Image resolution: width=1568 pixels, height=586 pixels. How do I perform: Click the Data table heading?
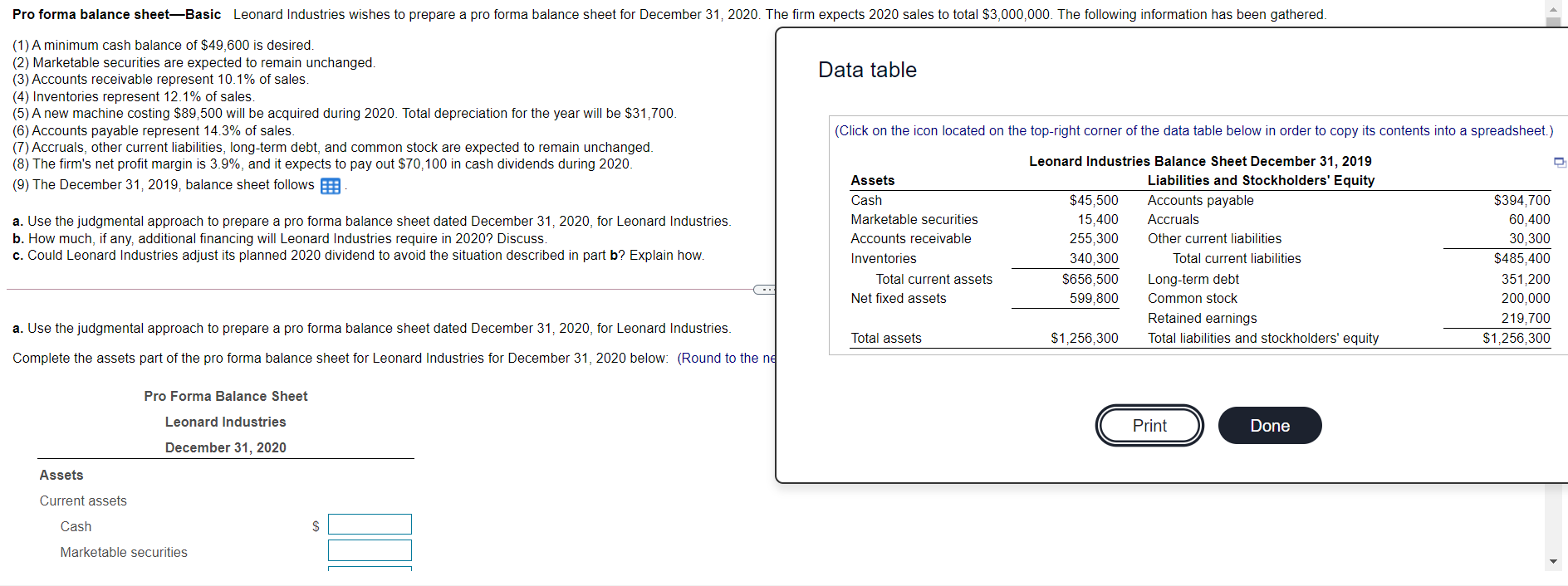867,70
